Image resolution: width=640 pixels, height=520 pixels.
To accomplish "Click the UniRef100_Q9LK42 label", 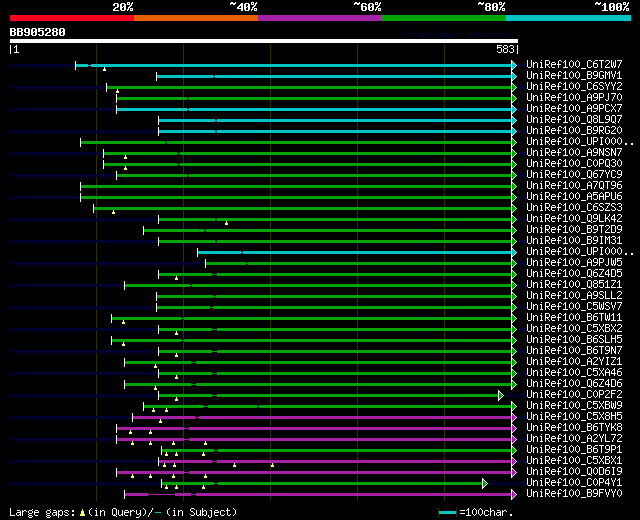I will coord(574,219).
